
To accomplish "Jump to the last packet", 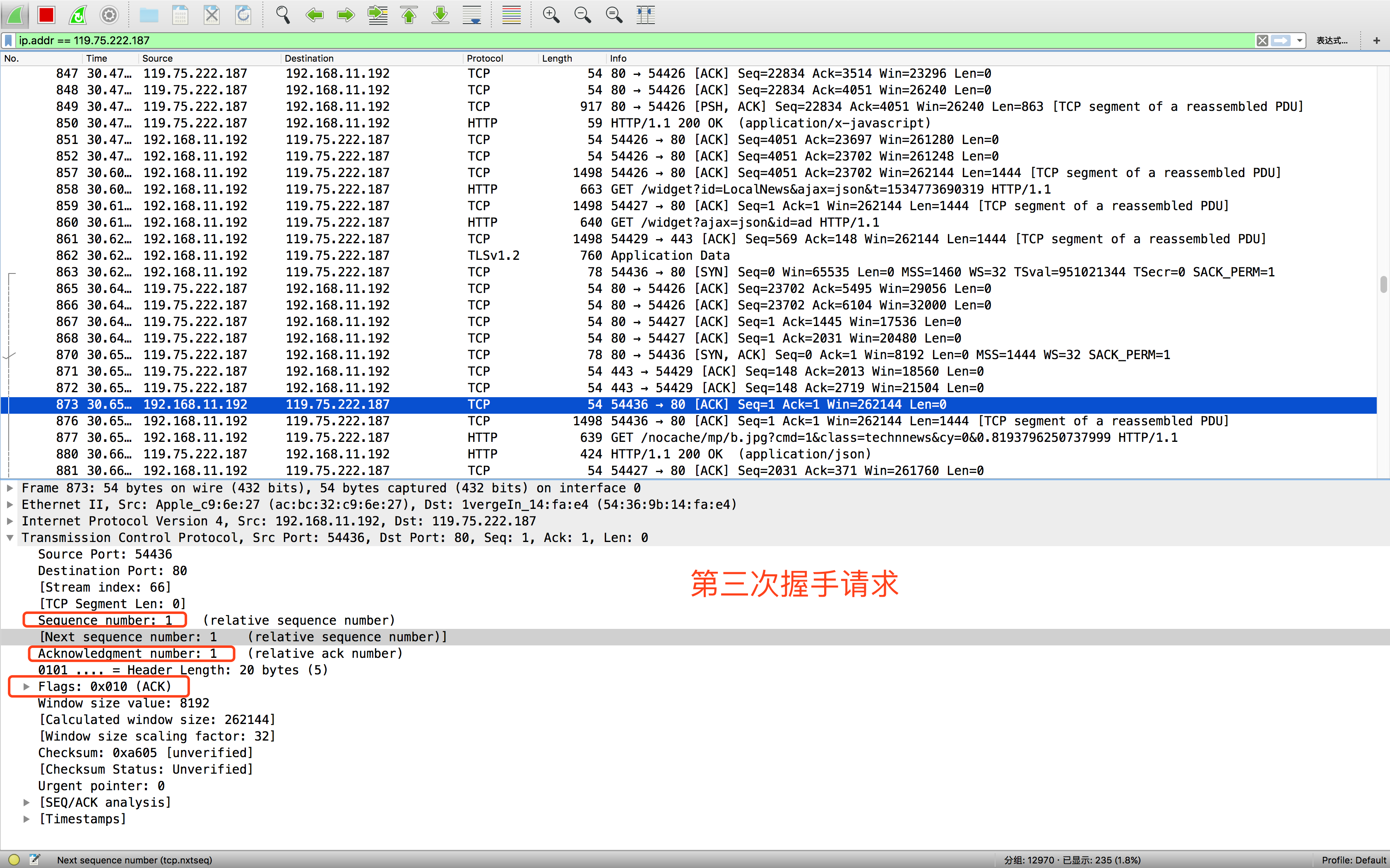I will point(440,15).
